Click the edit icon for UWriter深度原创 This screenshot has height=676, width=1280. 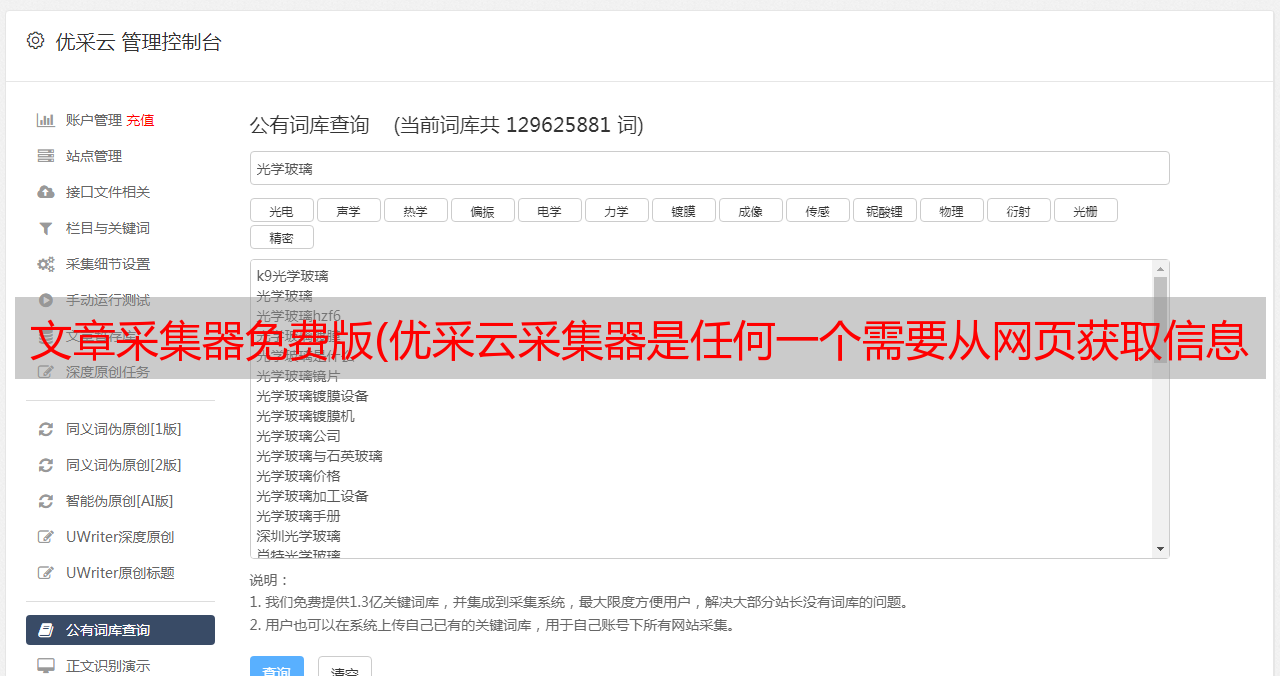(x=45, y=537)
